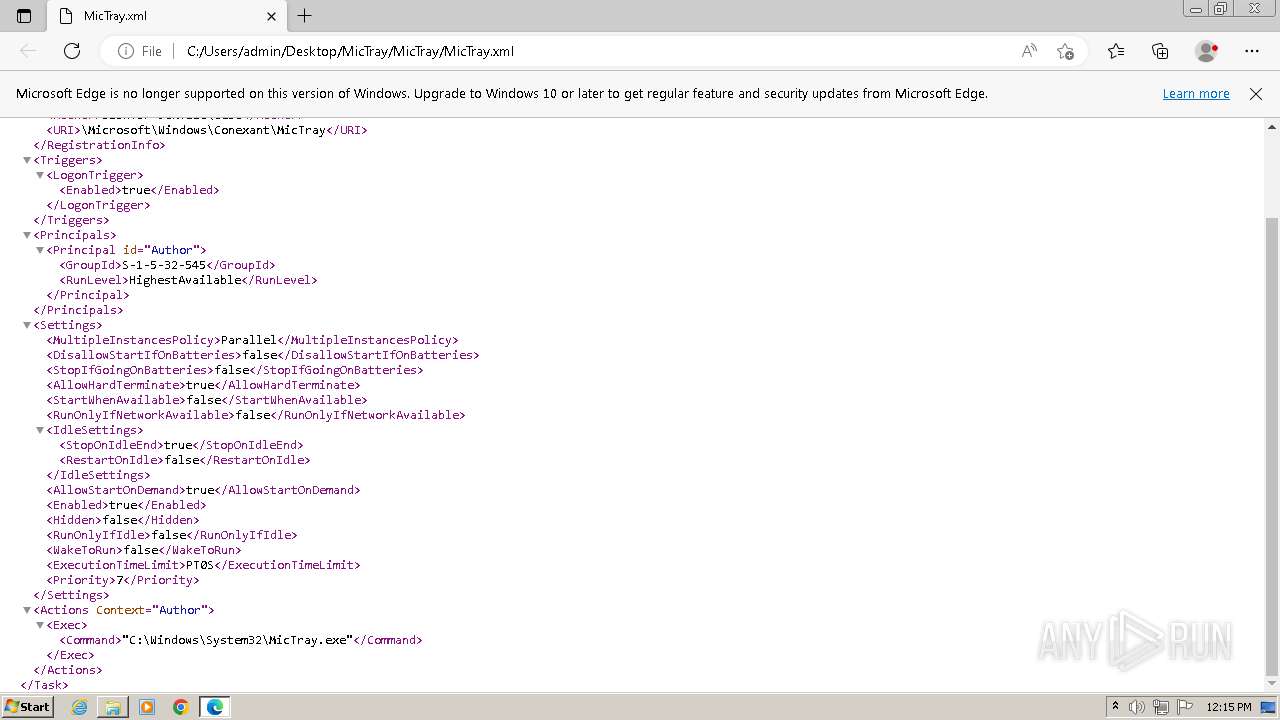The height and width of the screenshot is (720, 1280).
Task: Open File Explorer from taskbar
Action: [113, 707]
